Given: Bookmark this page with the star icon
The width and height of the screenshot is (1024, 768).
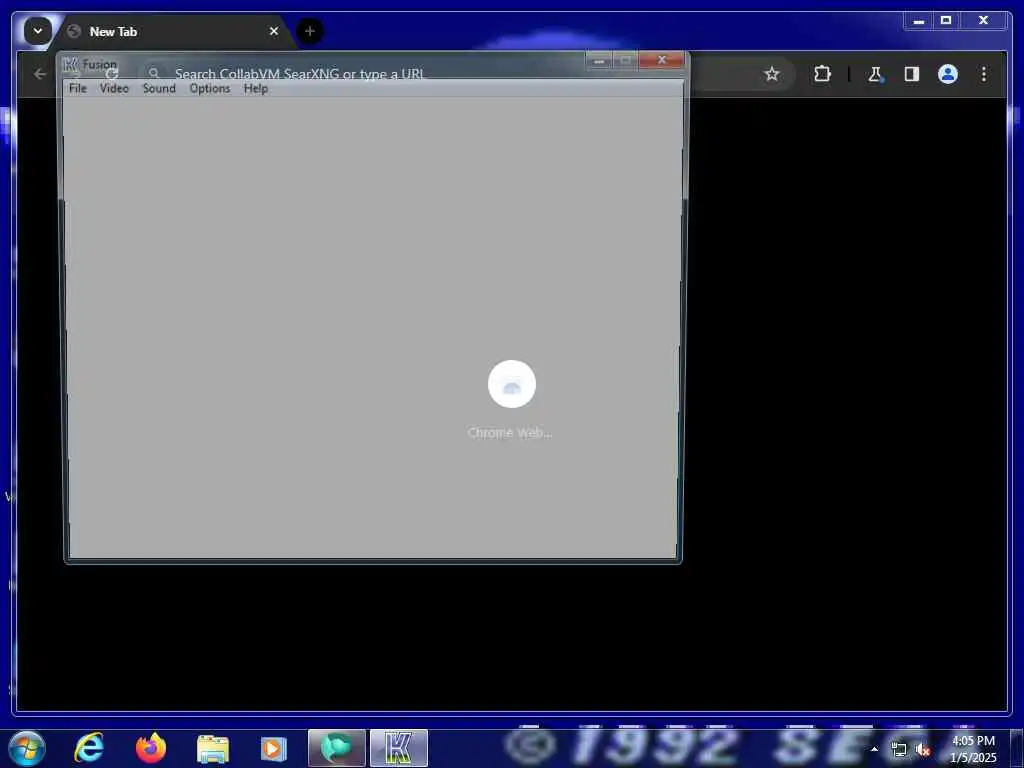Looking at the screenshot, I should tap(772, 74).
